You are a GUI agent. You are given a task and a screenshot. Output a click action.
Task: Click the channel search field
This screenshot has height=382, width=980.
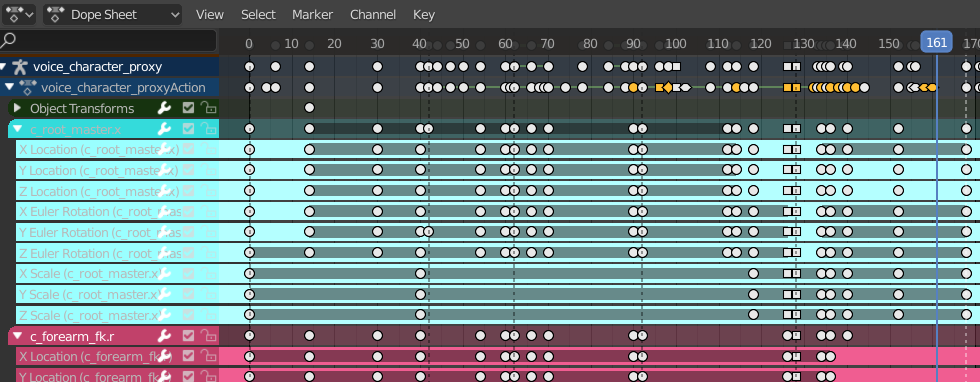point(109,41)
